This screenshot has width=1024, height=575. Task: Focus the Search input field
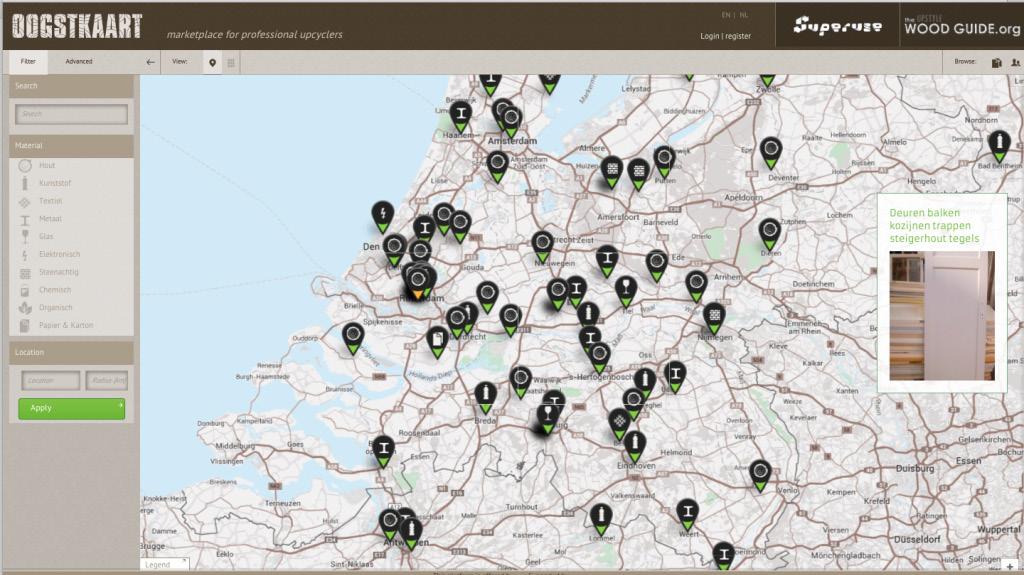(71, 114)
